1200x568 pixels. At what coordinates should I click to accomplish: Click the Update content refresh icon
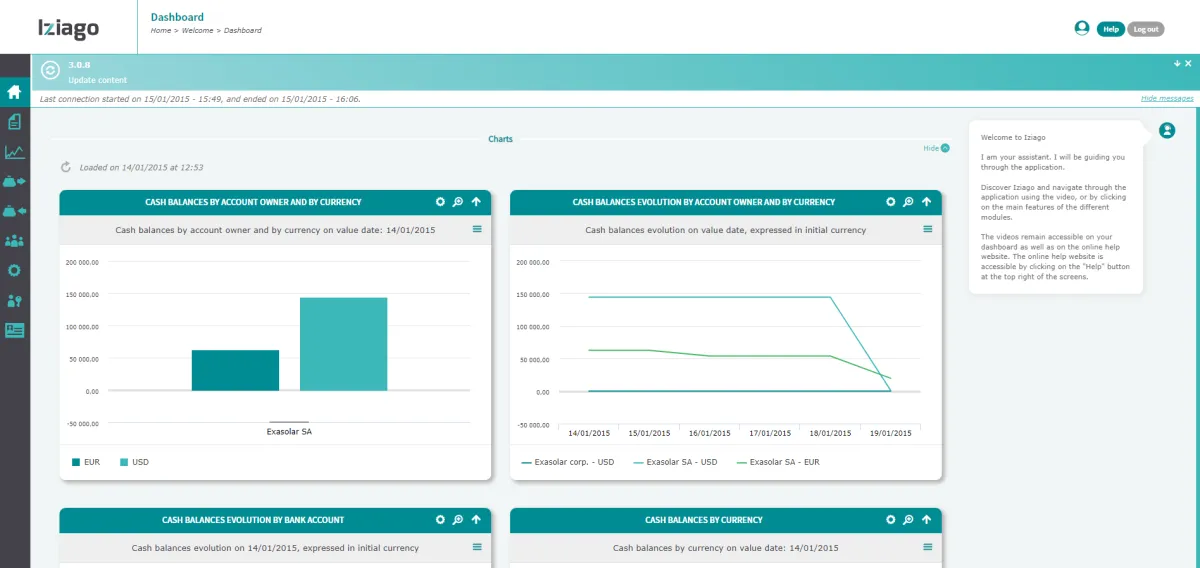pyautogui.click(x=50, y=71)
